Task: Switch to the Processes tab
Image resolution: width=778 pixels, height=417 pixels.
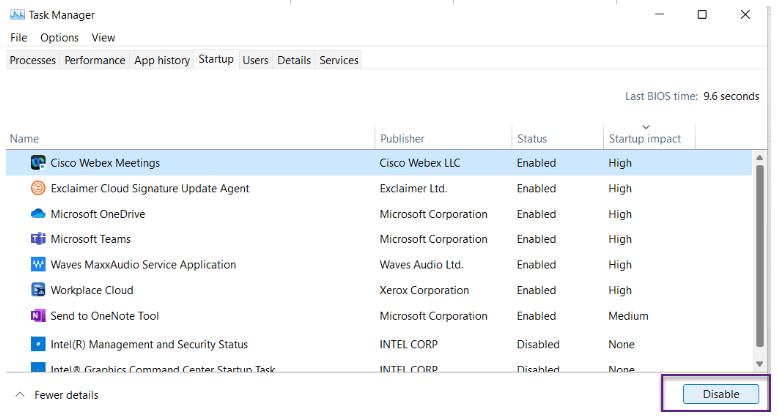Action: (x=33, y=60)
